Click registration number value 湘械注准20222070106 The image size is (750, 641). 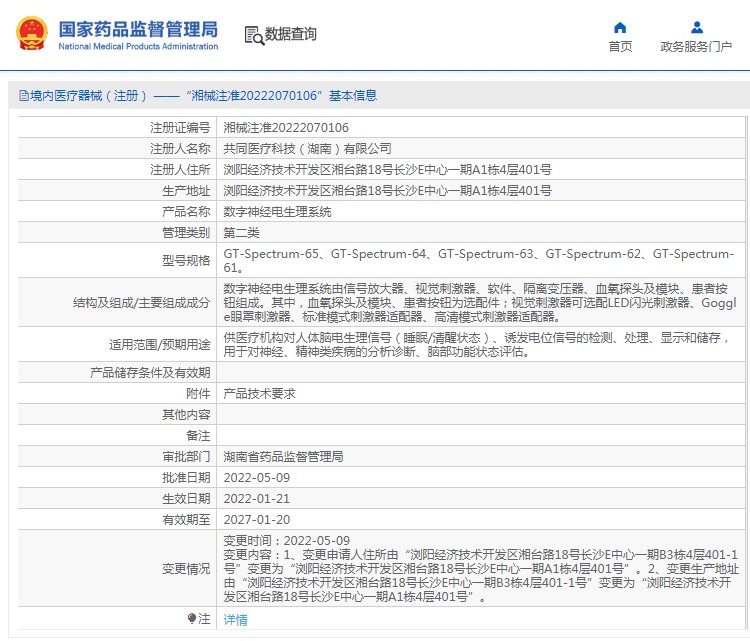(286, 128)
